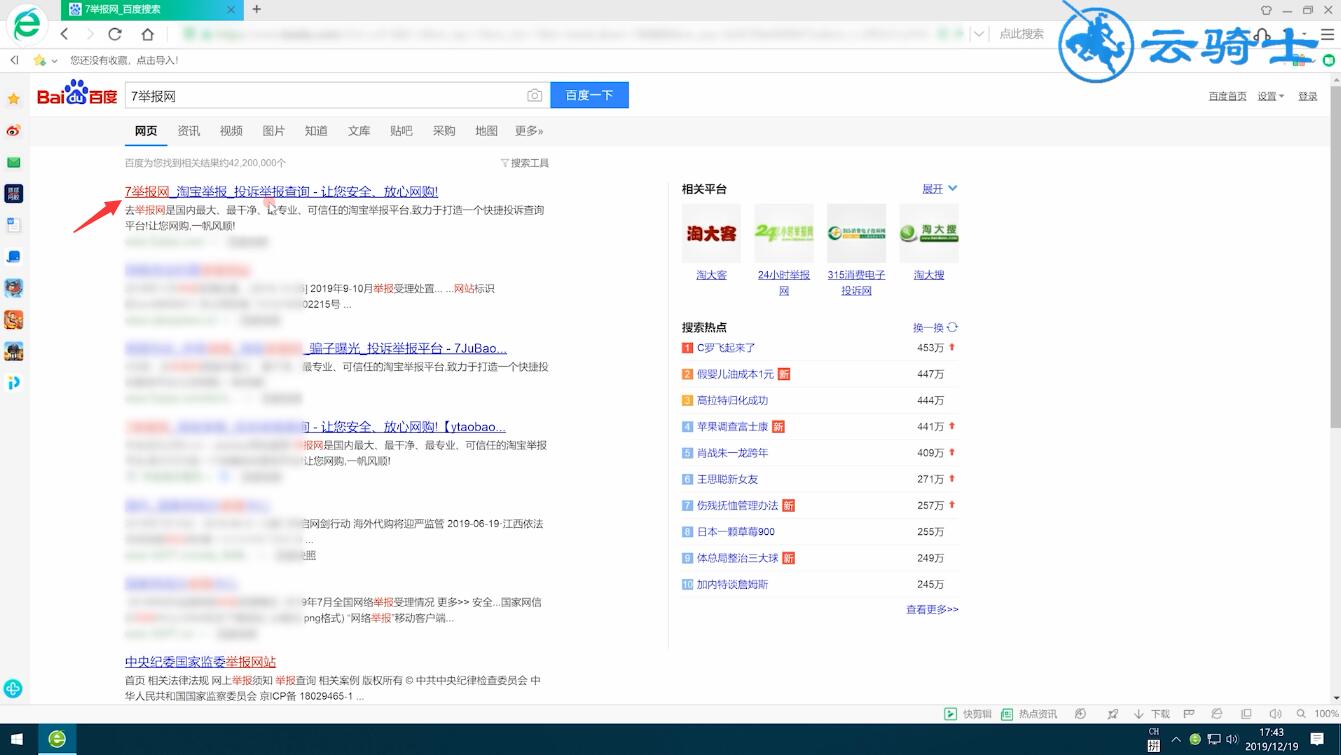Viewport: 1341px width, 755px height.
Task: Collapse the sidebar using the arrow icon by favorites
Action: coord(14,60)
